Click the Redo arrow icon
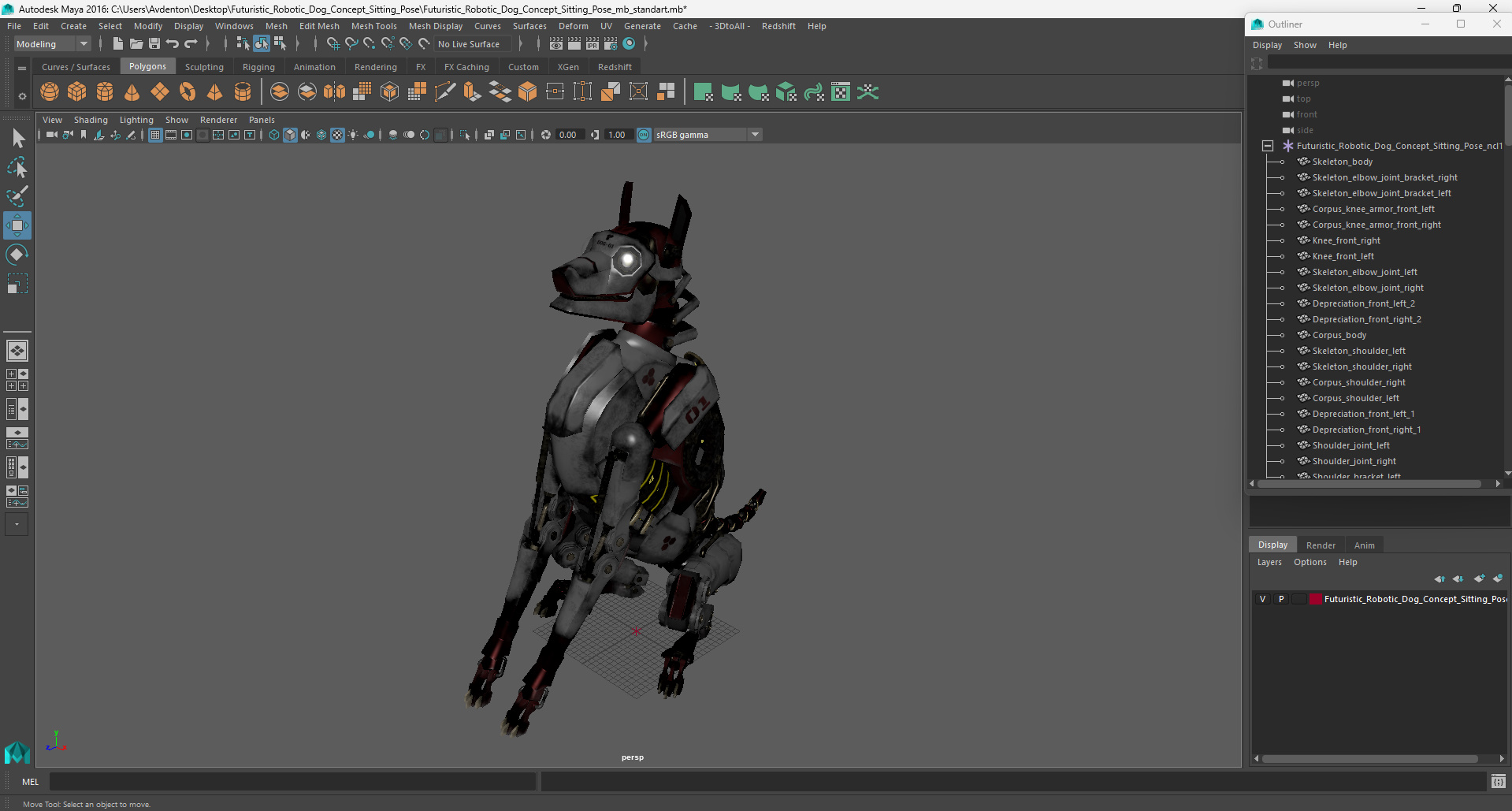Image resolution: width=1512 pixels, height=811 pixels. tap(191, 44)
